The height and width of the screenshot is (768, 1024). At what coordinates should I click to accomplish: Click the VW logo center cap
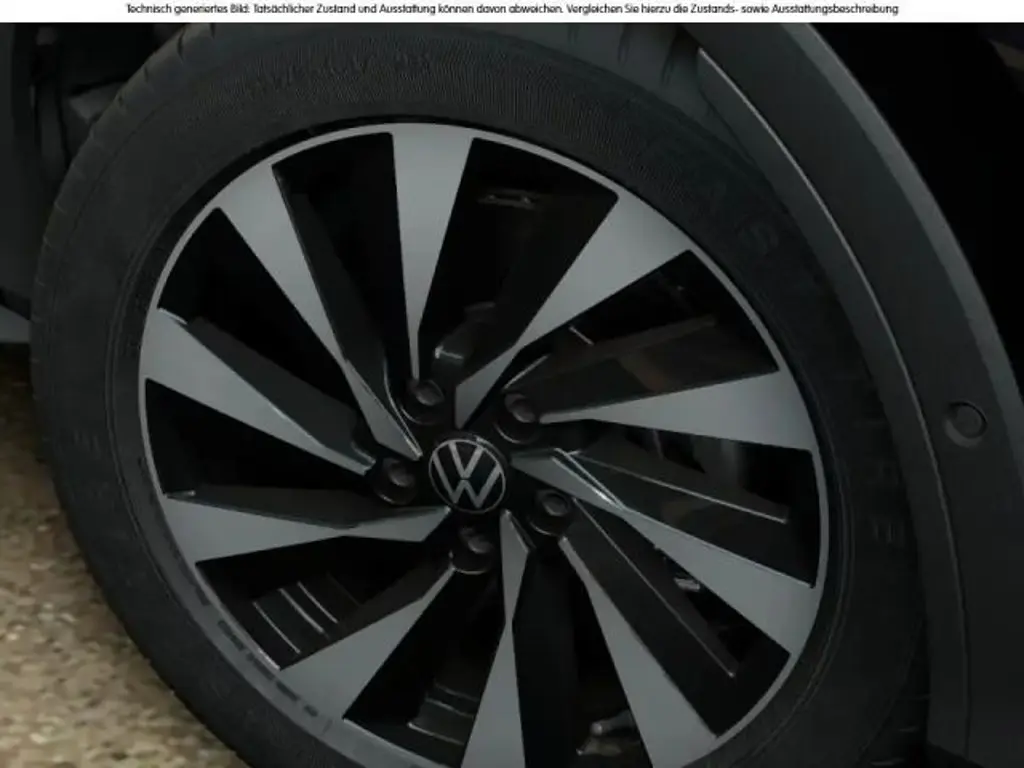coord(467,474)
